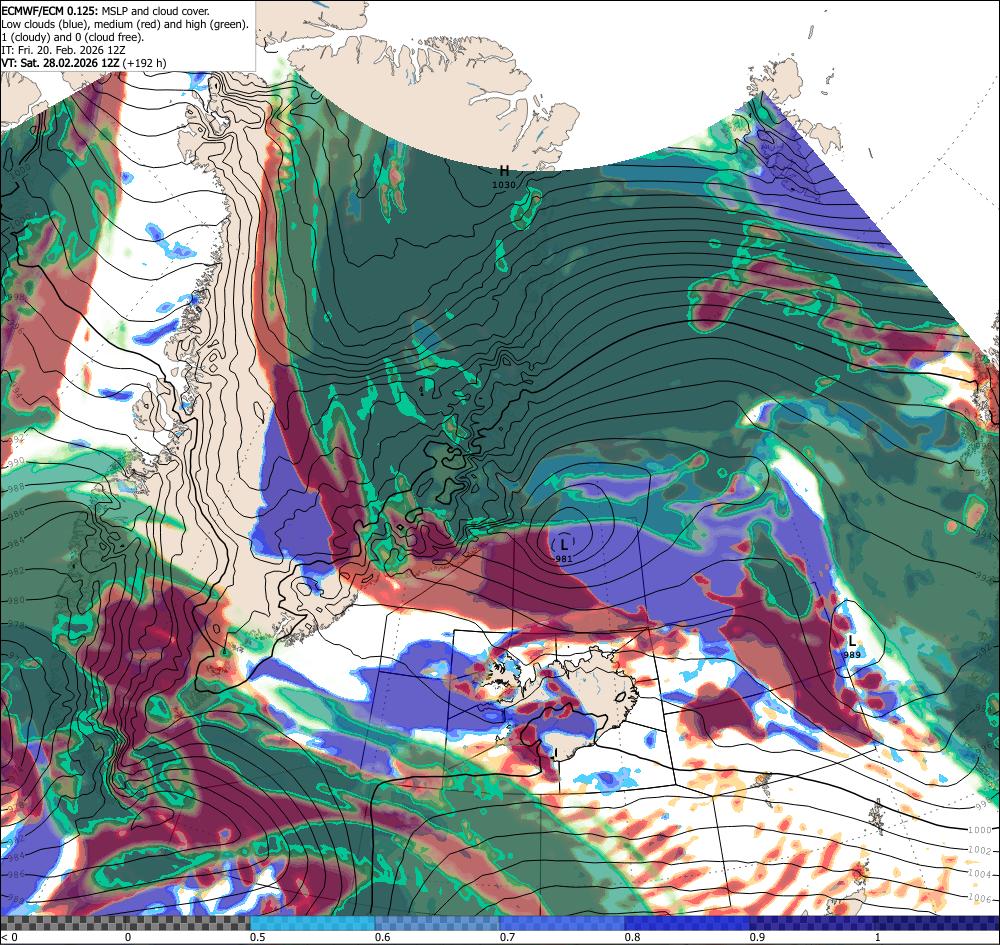Select the 0.7 legend color segment
This screenshot has width=1000, height=945.
(562, 923)
